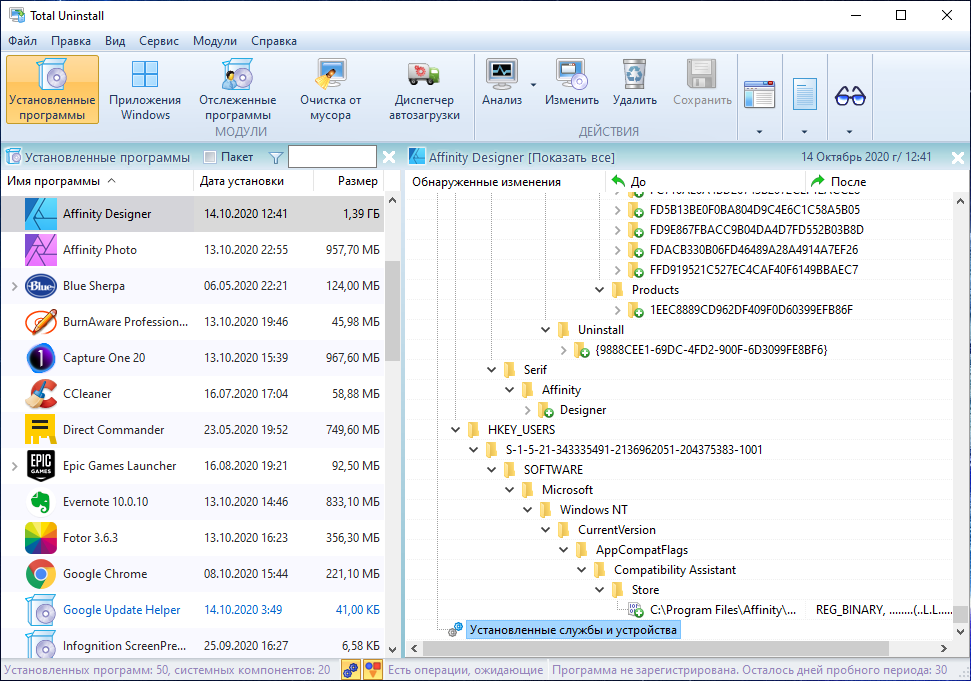Open the Приложения Windows module
The width and height of the screenshot is (971, 681).
click(x=145, y=90)
